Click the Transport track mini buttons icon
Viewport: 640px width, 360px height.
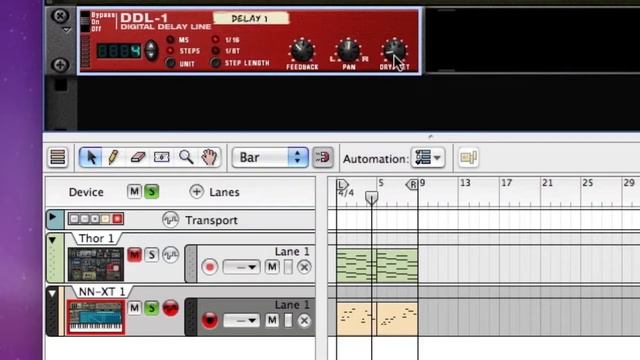coord(96,219)
